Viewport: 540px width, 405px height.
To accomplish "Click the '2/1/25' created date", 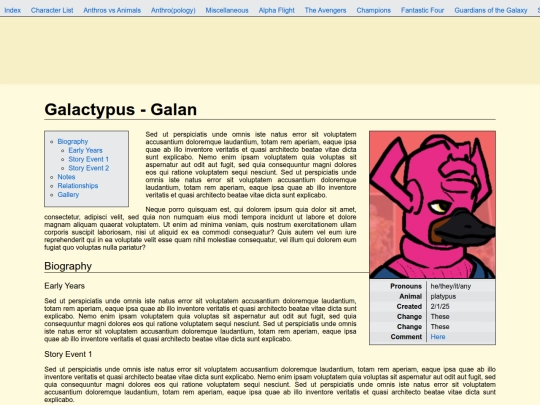I will 440,307.
